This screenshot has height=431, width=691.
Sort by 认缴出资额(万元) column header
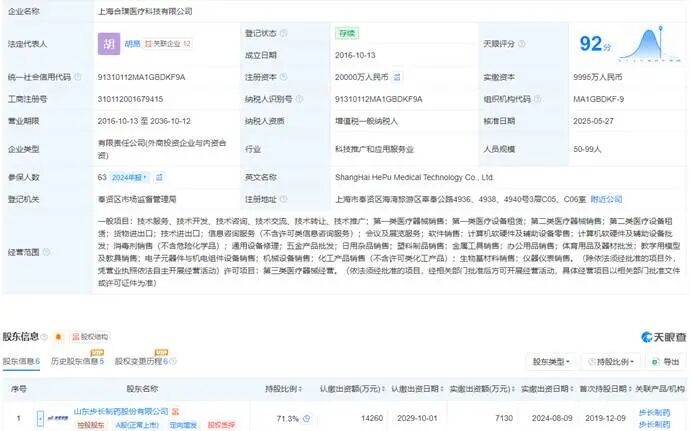(x=352, y=389)
